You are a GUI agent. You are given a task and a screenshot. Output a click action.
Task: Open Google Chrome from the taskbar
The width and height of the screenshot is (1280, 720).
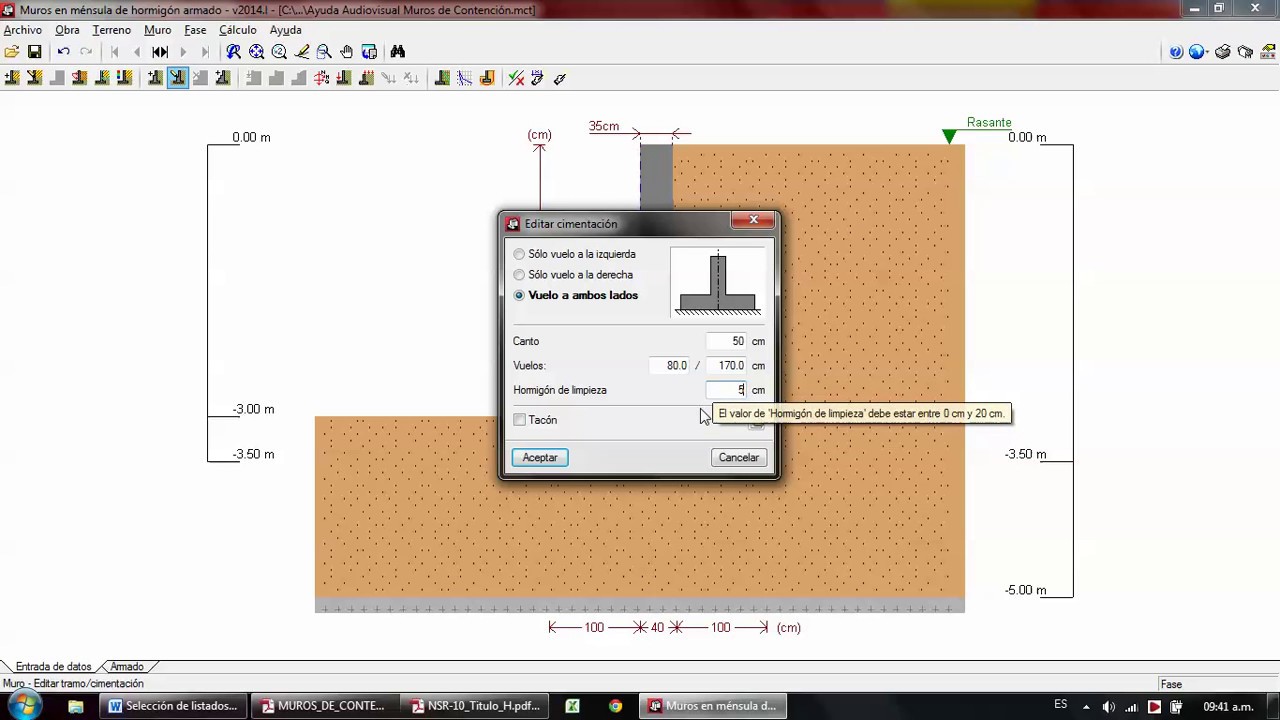615,706
